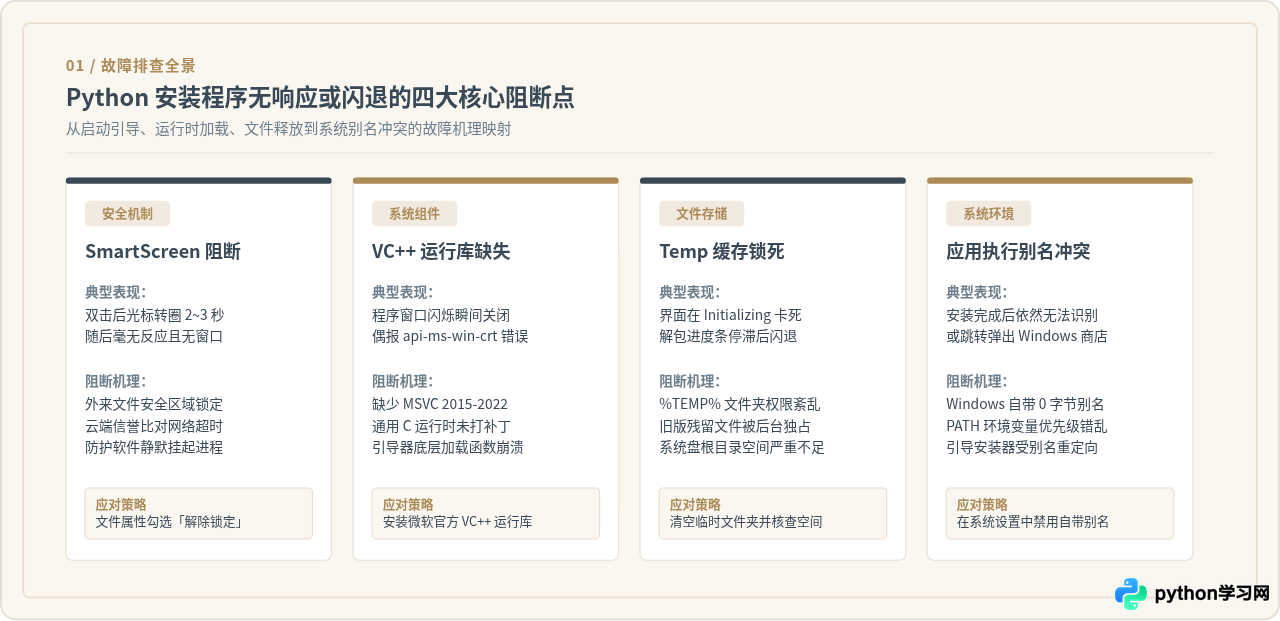Click '引导安装器受别名重定向' line

click(1022, 447)
